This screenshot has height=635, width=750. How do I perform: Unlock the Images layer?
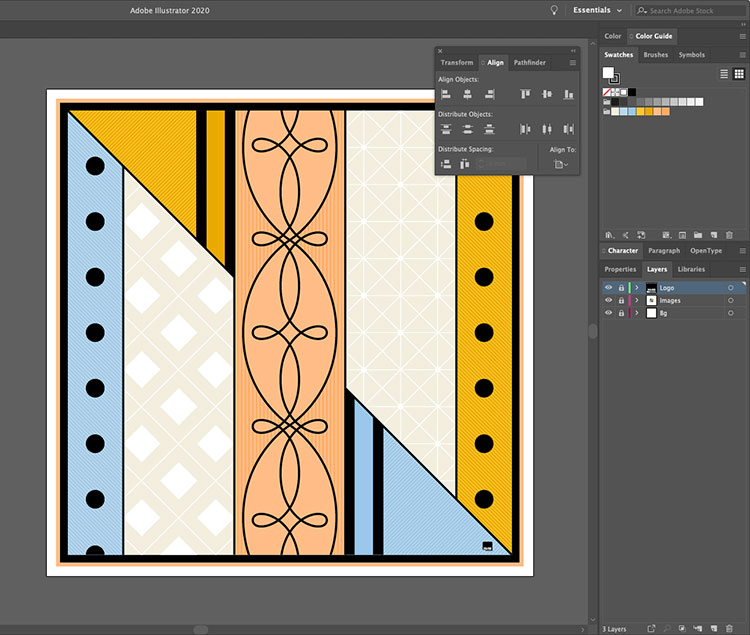pyautogui.click(x=621, y=300)
